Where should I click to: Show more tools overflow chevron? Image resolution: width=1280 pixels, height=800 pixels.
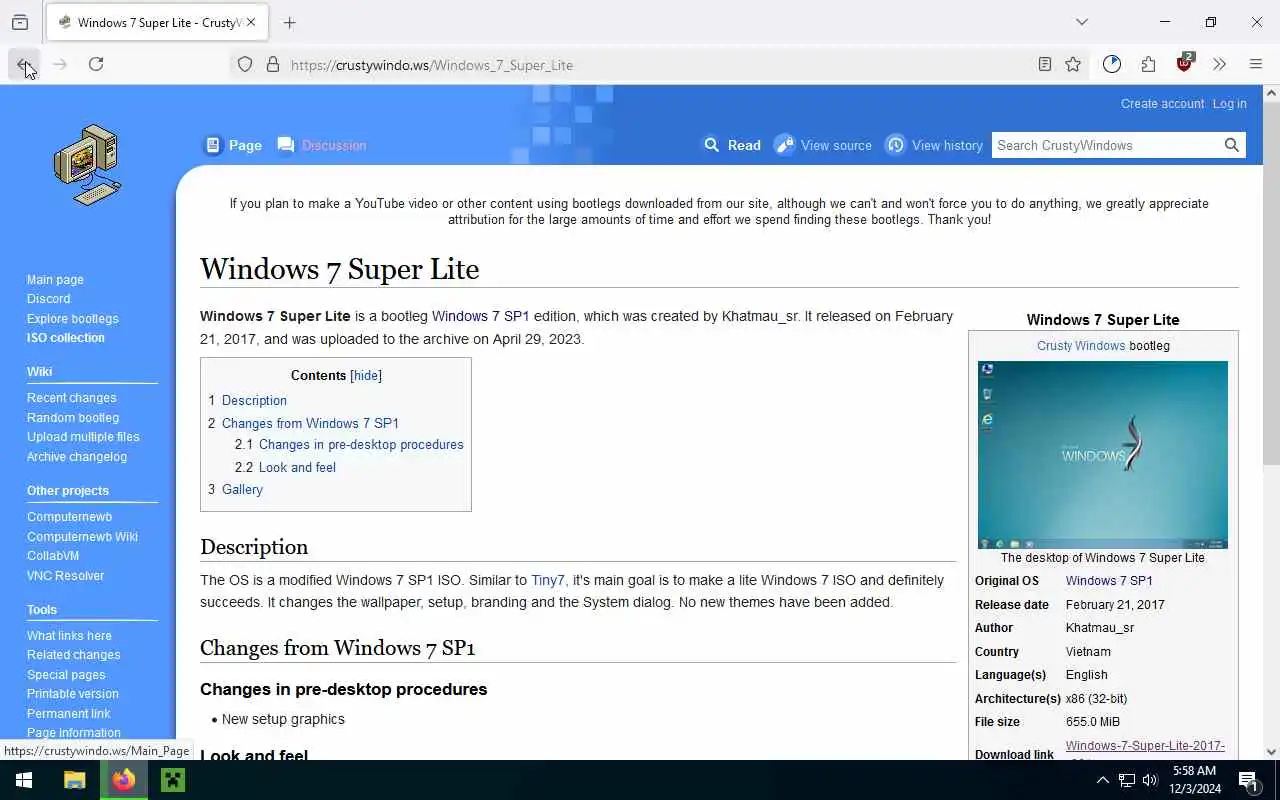(x=1219, y=64)
